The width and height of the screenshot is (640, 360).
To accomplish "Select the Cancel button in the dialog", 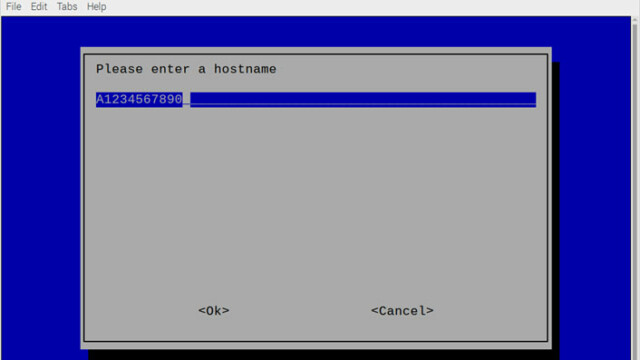I will 402,311.
